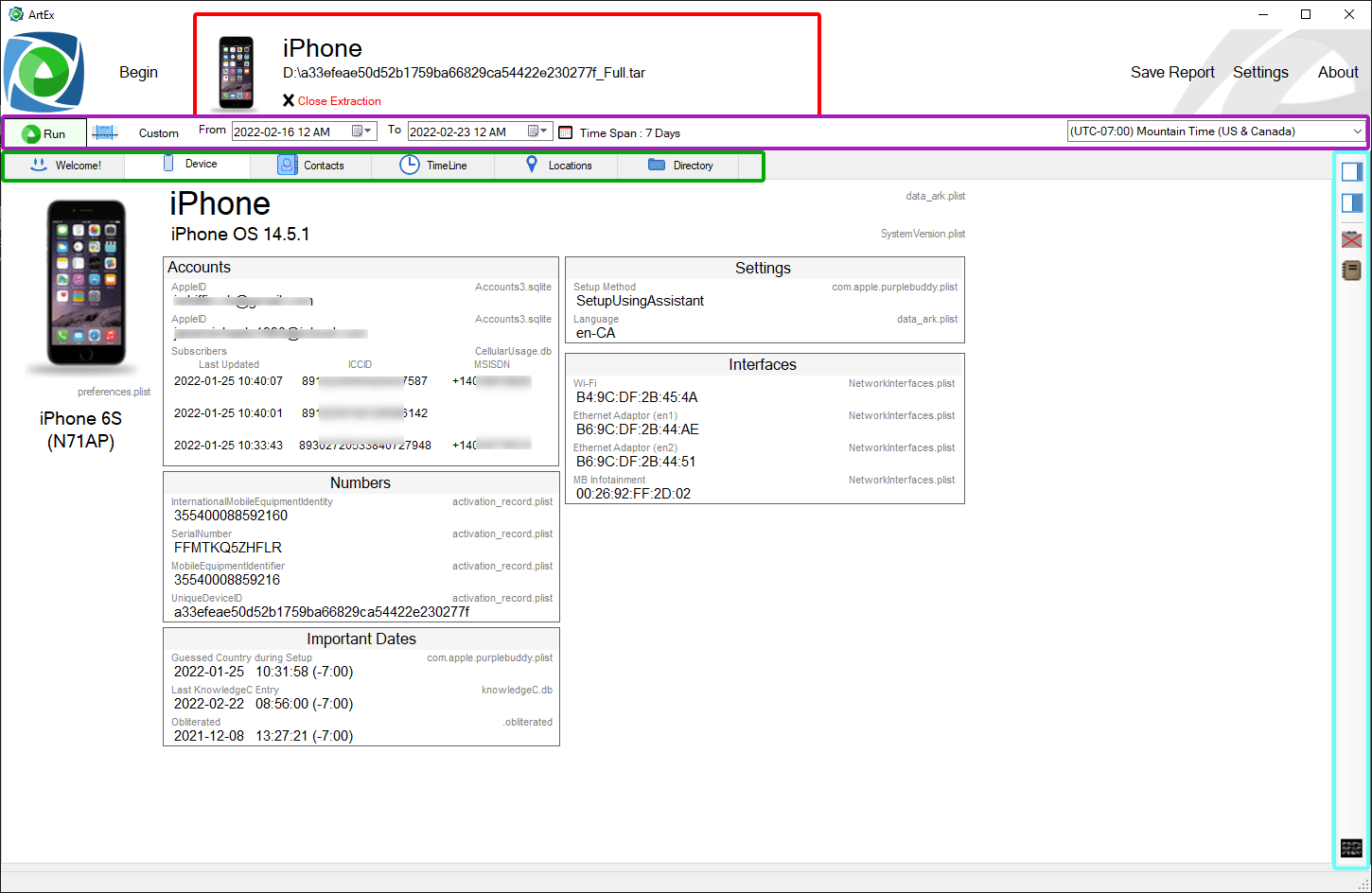Click the CellularUsage.db source label
Image resolution: width=1372 pixels, height=893 pixels.
coord(513,351)
